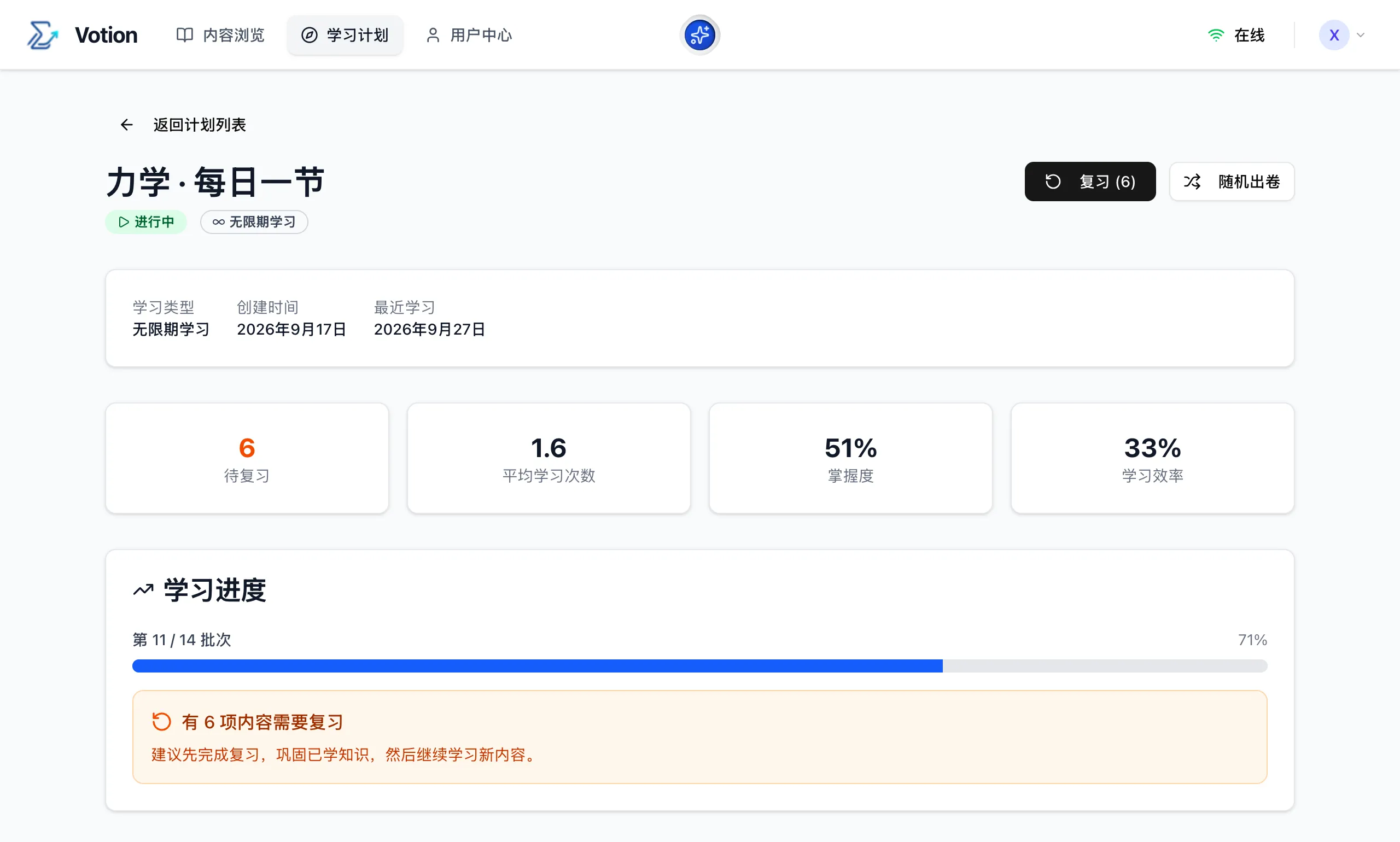Click the back arrow icon

pos(126,125)
